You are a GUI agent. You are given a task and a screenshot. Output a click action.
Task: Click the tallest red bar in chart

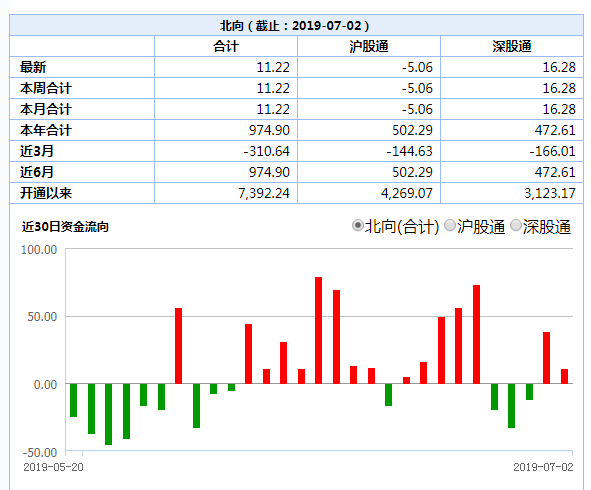point(318,331)
